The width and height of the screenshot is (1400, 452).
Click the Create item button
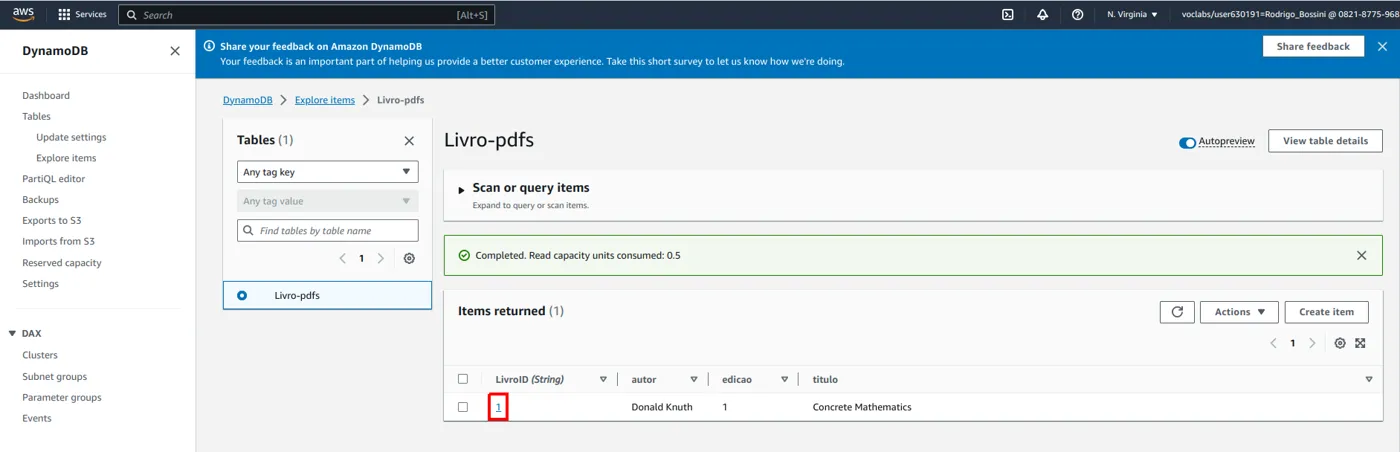pos(1326,312)
